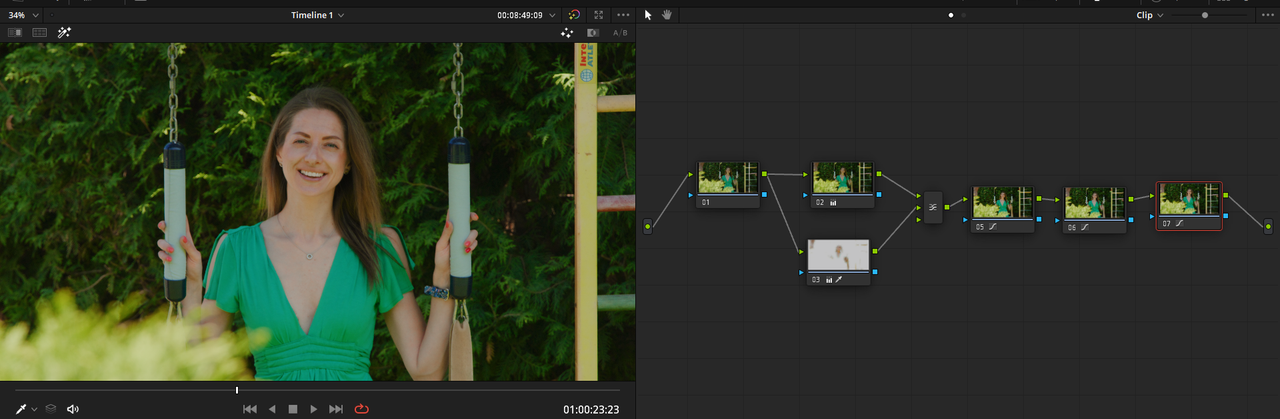The height and width of the screenshot is (419, 1280).
Task: Select the highlighted node 07
Action: [1189, 206]
